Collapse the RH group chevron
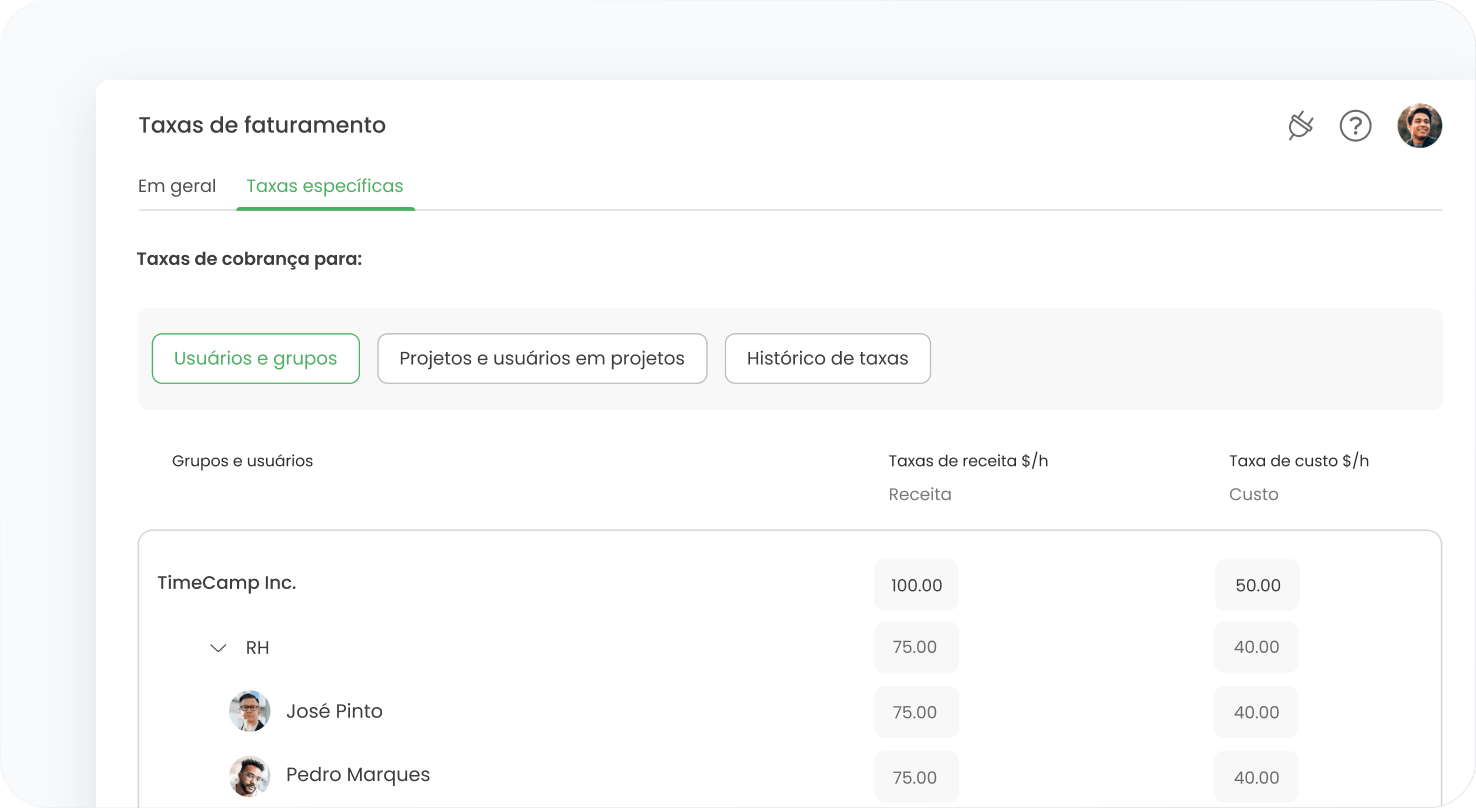1476x808 pixels. (x=218, y=648)
